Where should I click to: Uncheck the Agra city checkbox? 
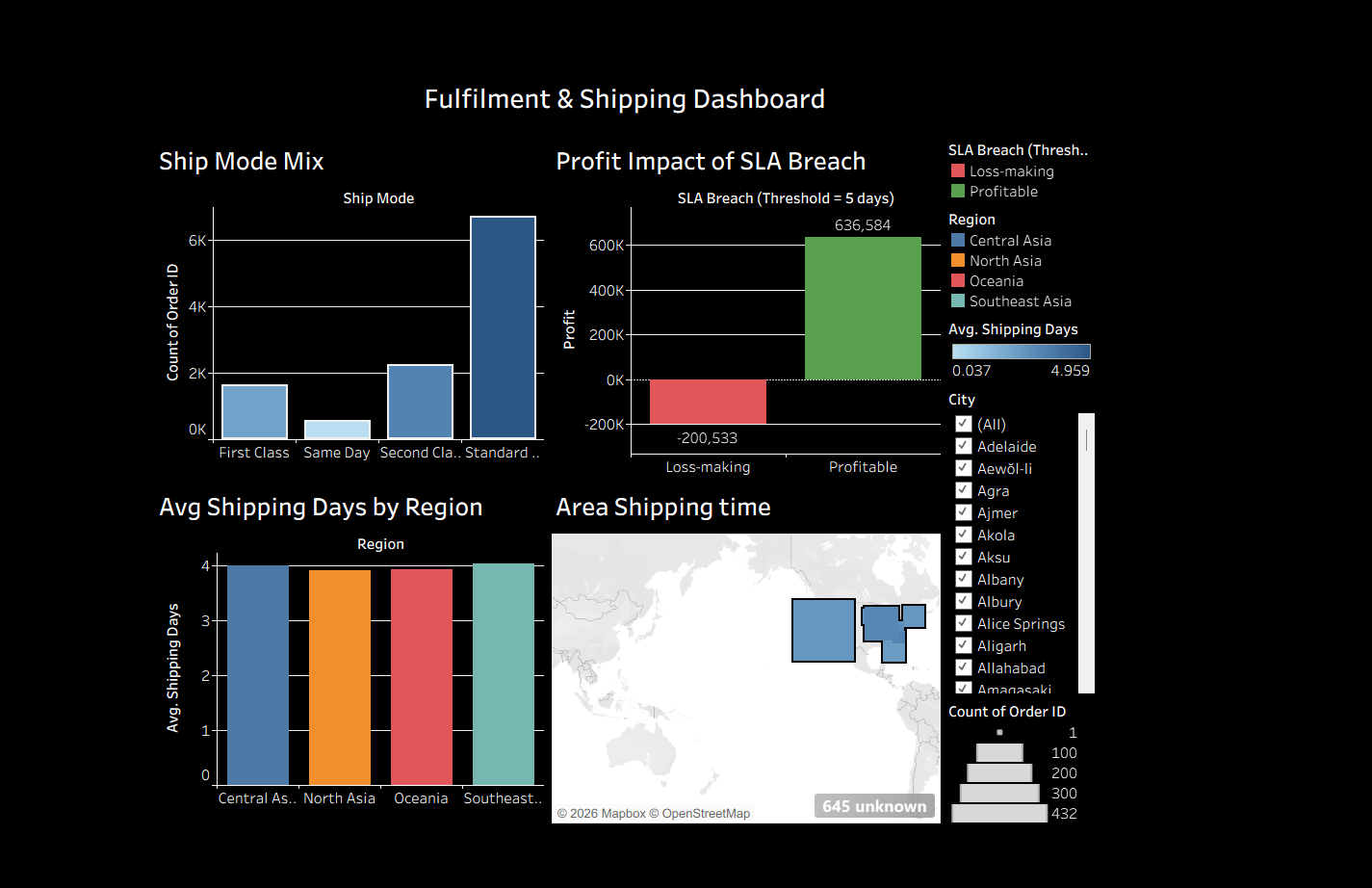(x=963, y=490)
